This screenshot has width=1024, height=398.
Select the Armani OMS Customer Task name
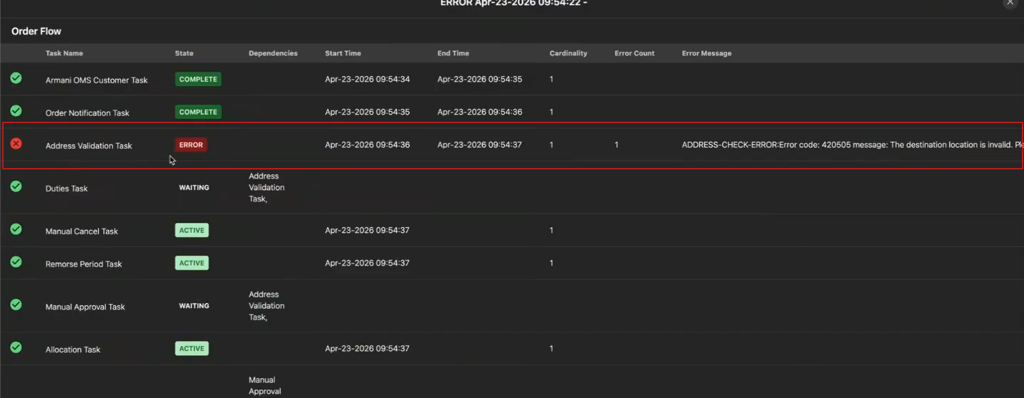tap(97, 80)
